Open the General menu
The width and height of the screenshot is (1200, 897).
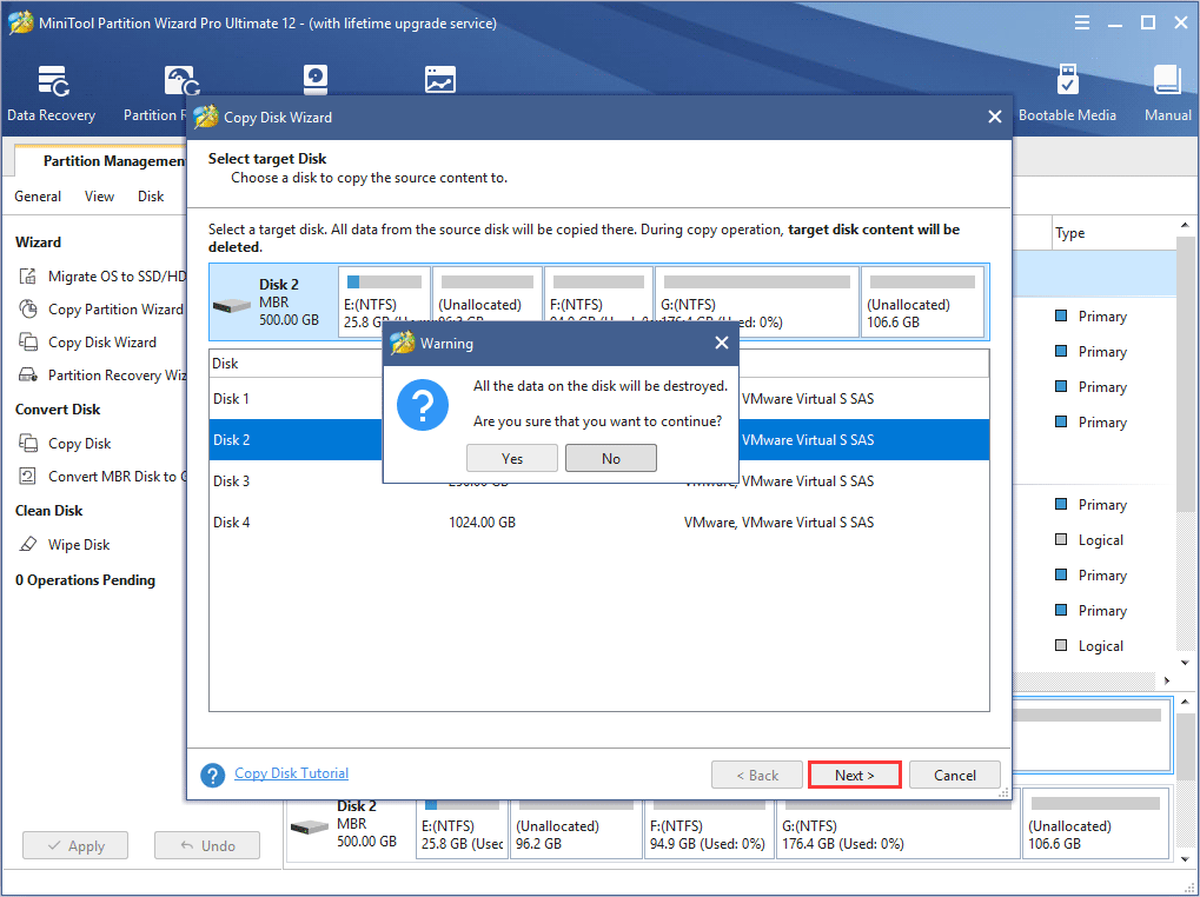point(38,196)
